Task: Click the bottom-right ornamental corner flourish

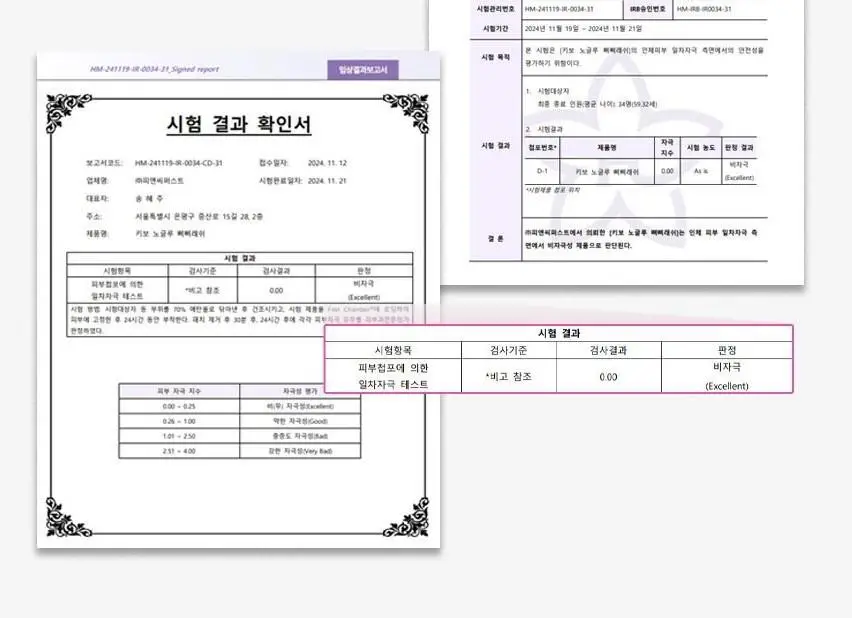Action: click(x=407, y=517)
